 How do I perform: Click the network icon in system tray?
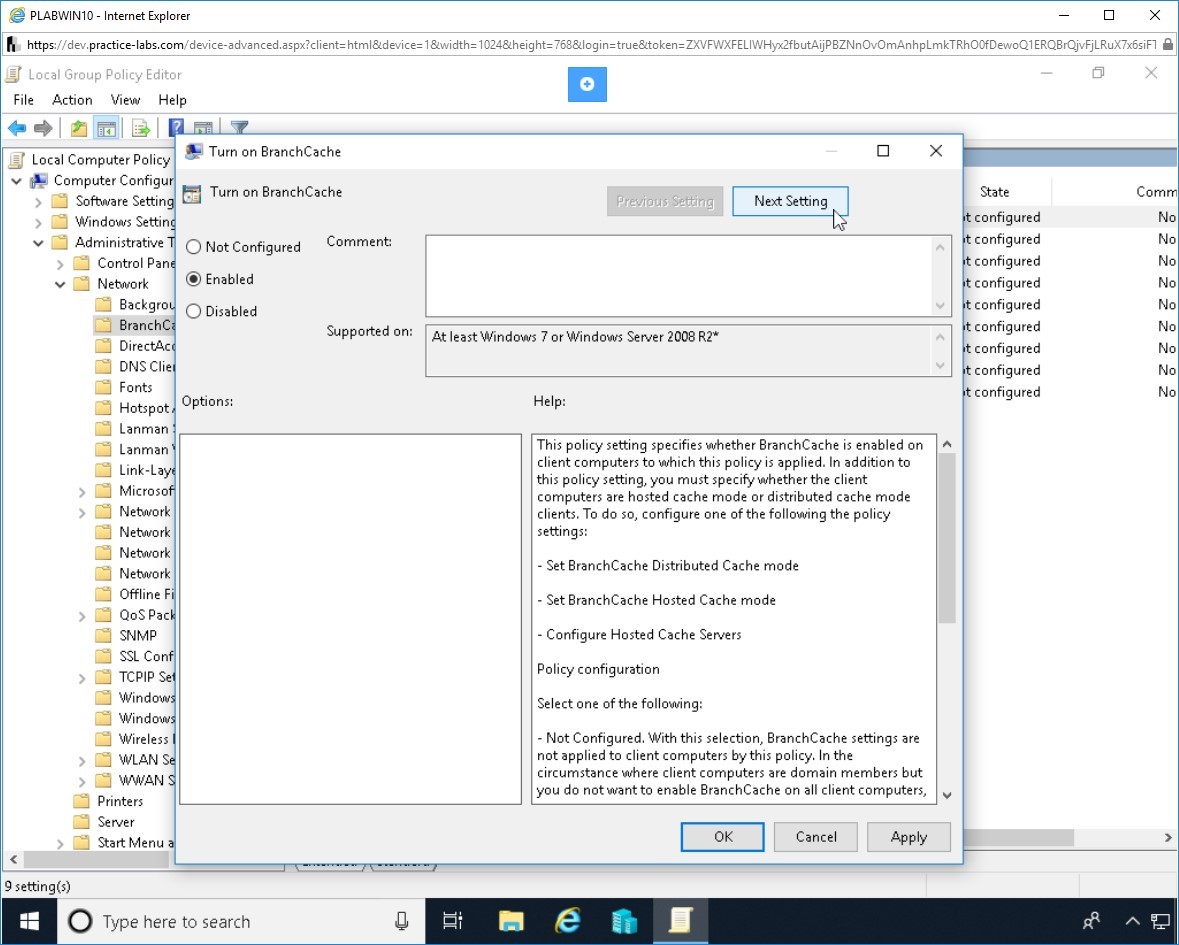pos(1161,921)
